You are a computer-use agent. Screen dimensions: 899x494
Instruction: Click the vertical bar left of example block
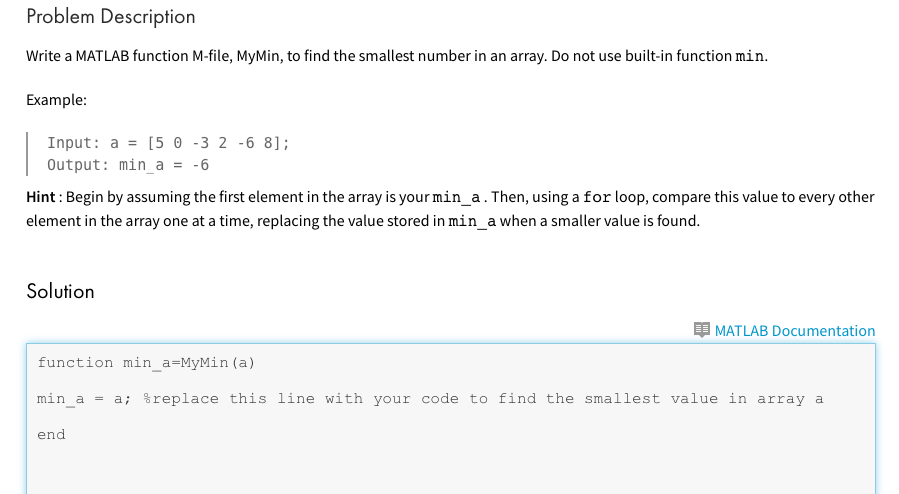point(27,154)
